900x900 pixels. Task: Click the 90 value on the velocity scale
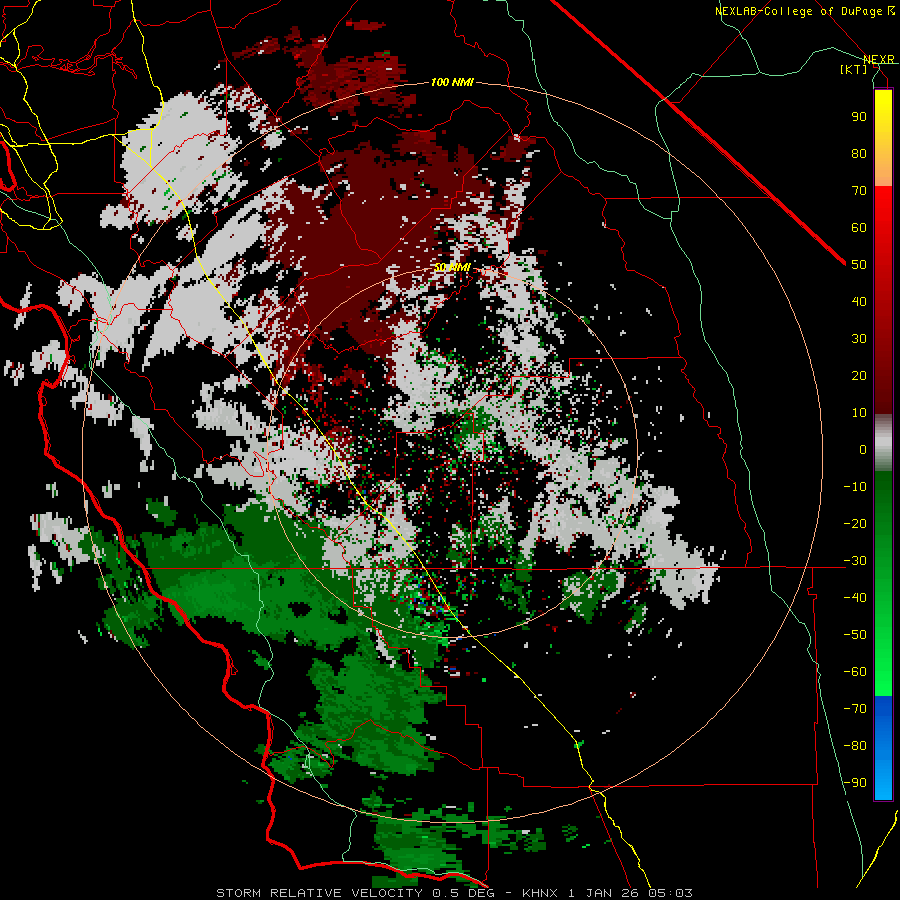[x=859, y=117]
